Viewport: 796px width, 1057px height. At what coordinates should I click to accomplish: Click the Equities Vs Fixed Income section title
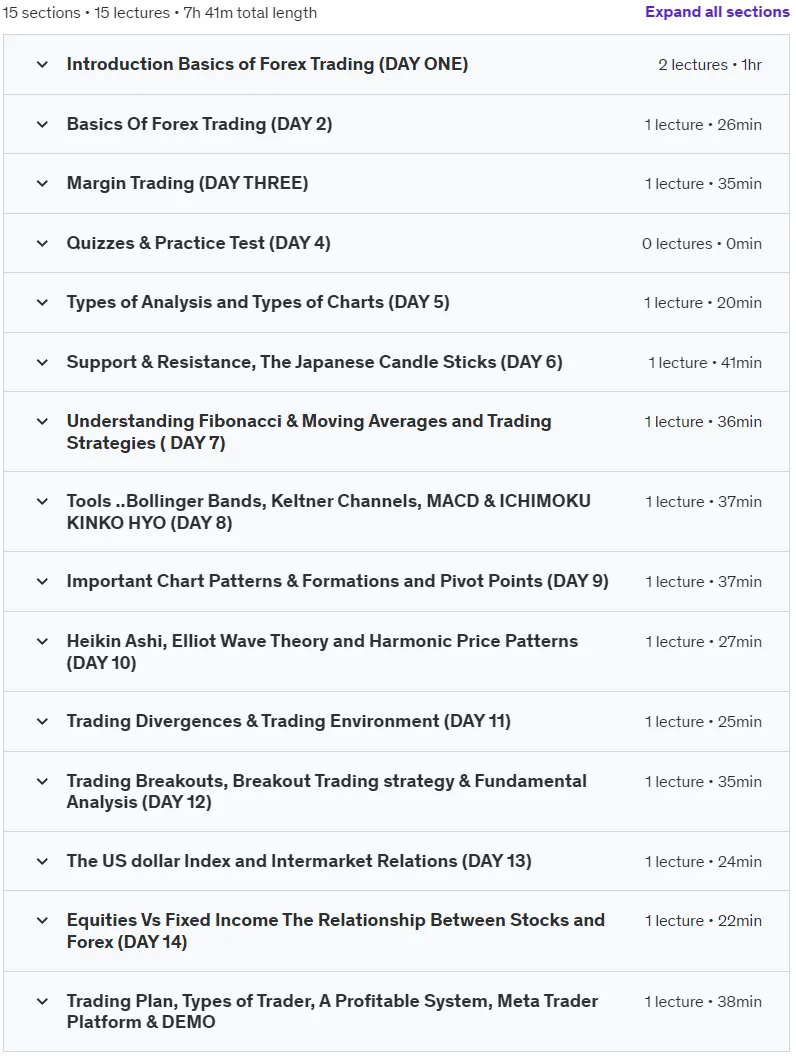tap(336, 931)
